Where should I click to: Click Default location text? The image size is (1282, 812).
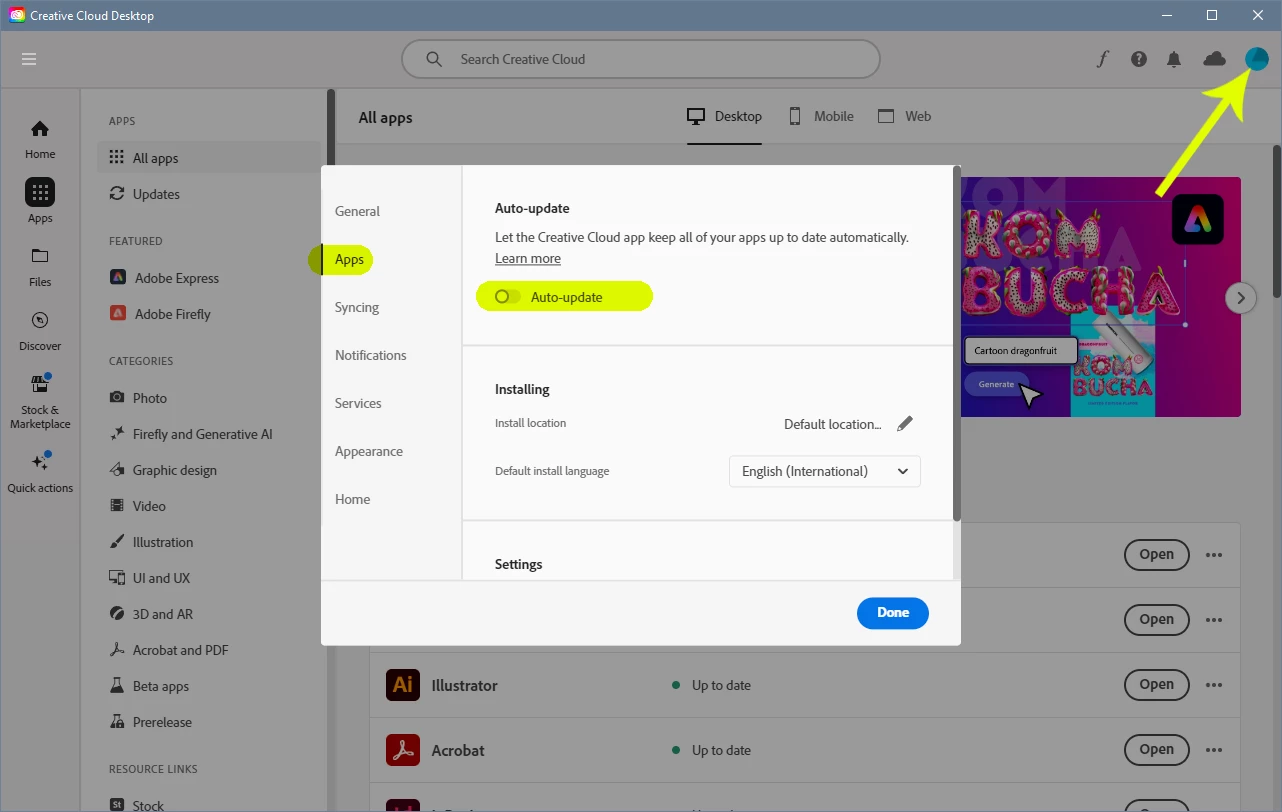(x=833, y=424)
